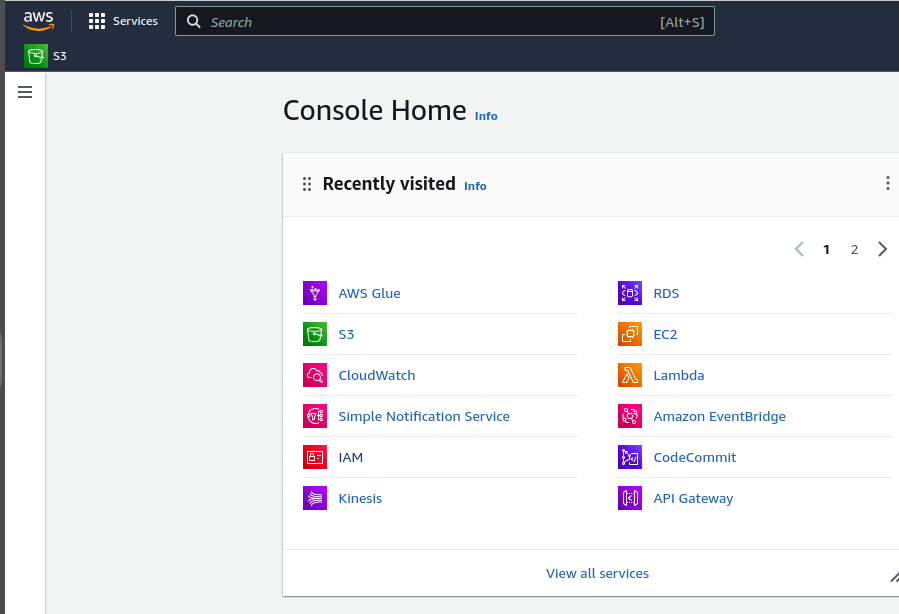Click the AWS logo to return home
899x614 pixels.
(x=38, y=20)
